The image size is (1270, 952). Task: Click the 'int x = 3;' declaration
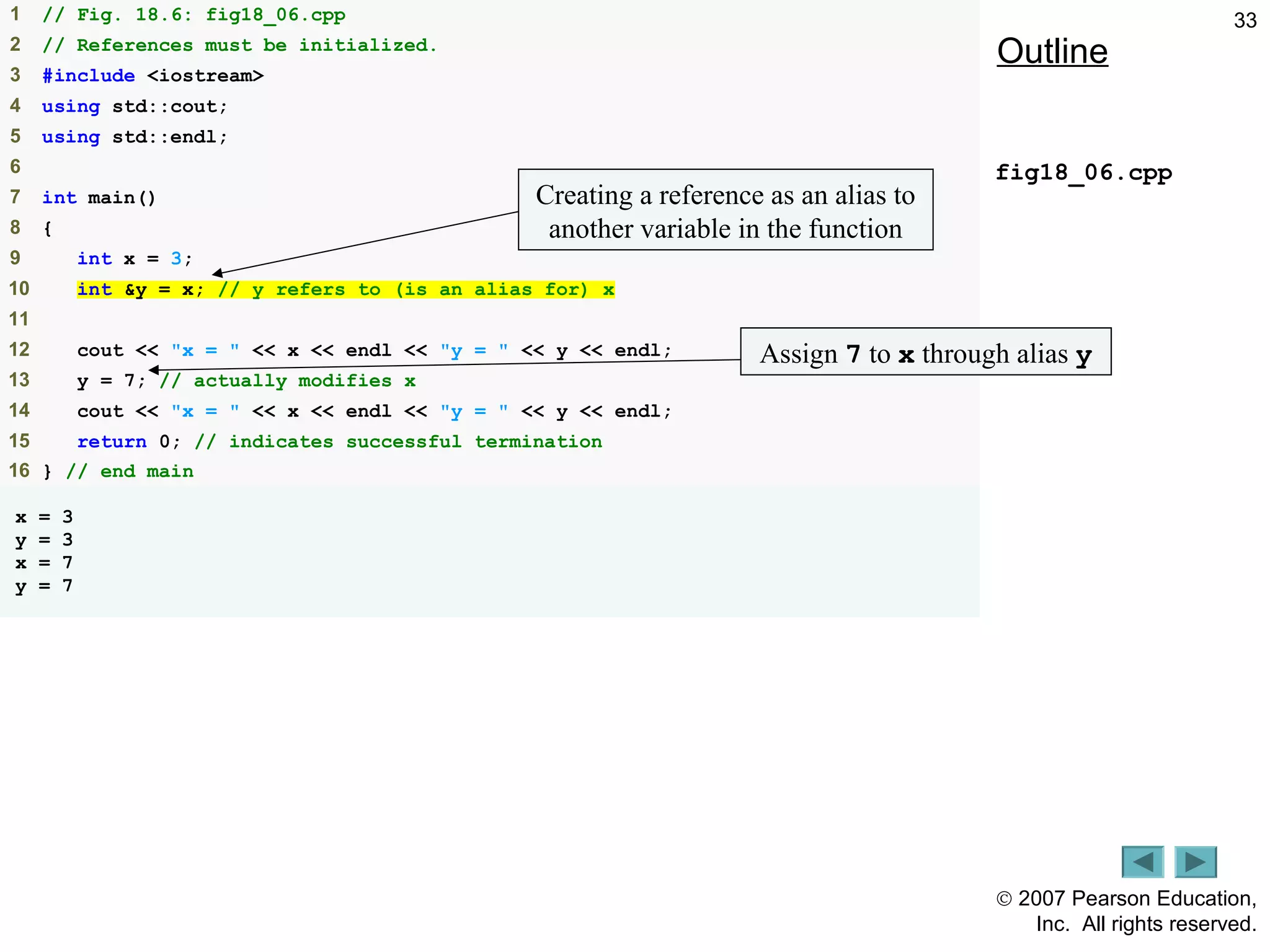(135, 258)
